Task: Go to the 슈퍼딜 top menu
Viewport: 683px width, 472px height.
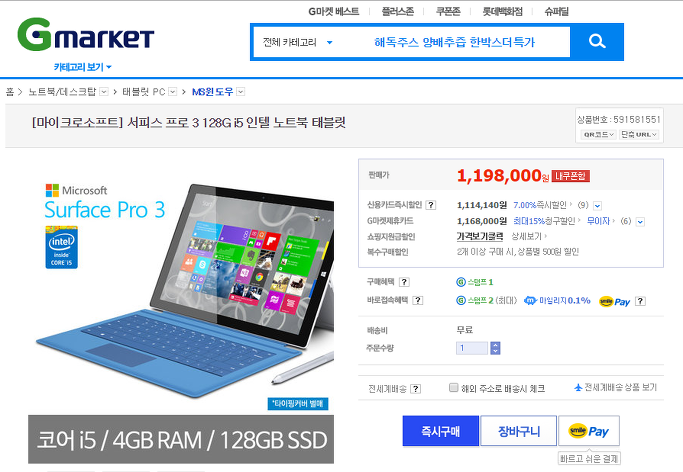Action: click(x=556, y=11)
